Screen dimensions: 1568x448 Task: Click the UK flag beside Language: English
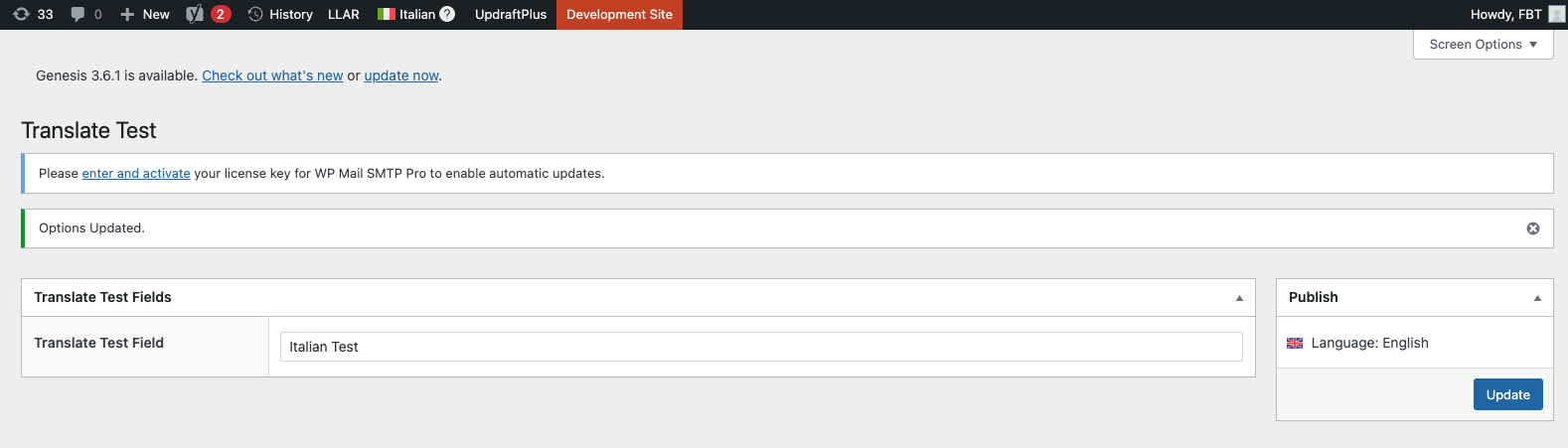point(1295,343)
